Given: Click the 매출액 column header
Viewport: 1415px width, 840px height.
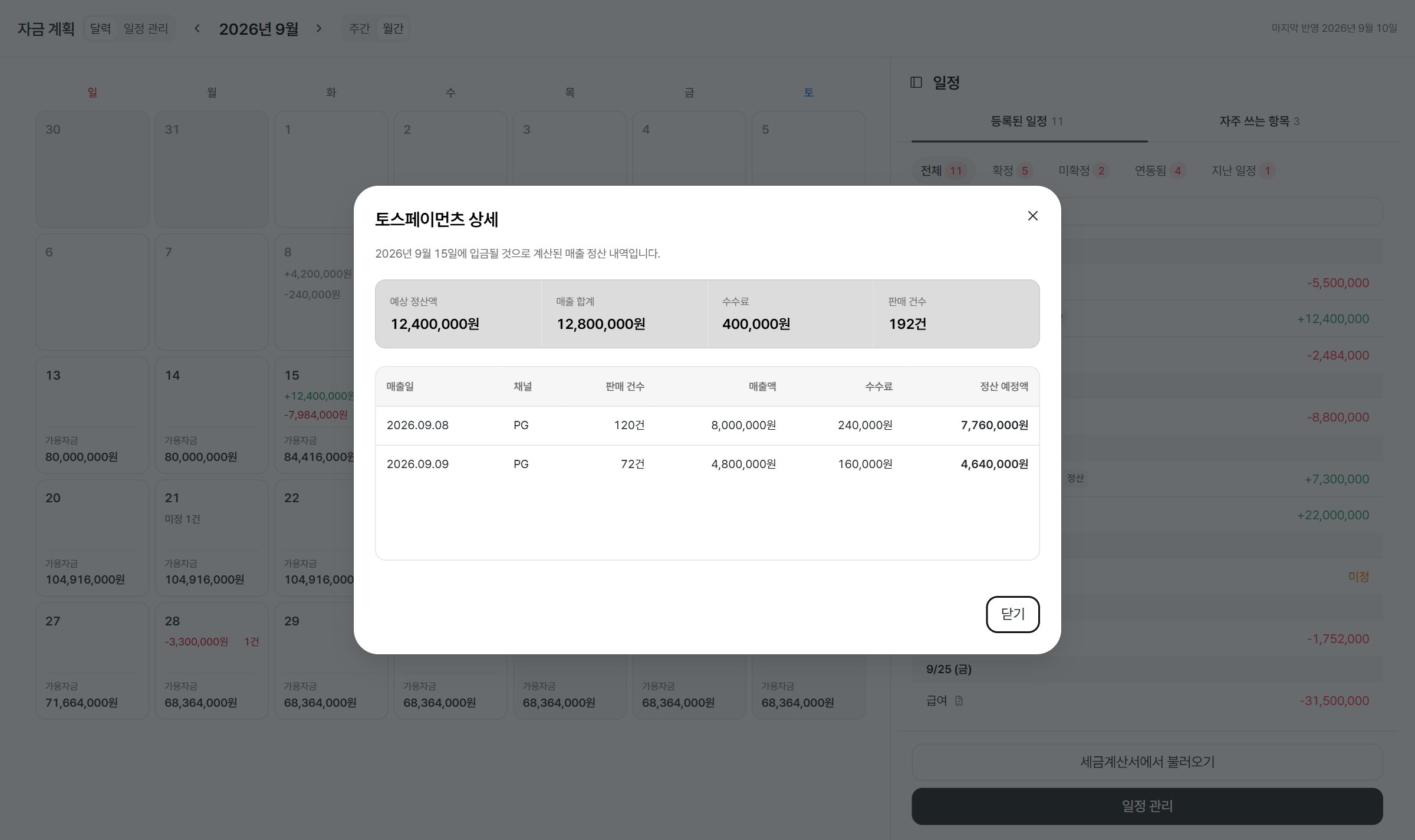Looking at the screenshot, I should point(762,387).
